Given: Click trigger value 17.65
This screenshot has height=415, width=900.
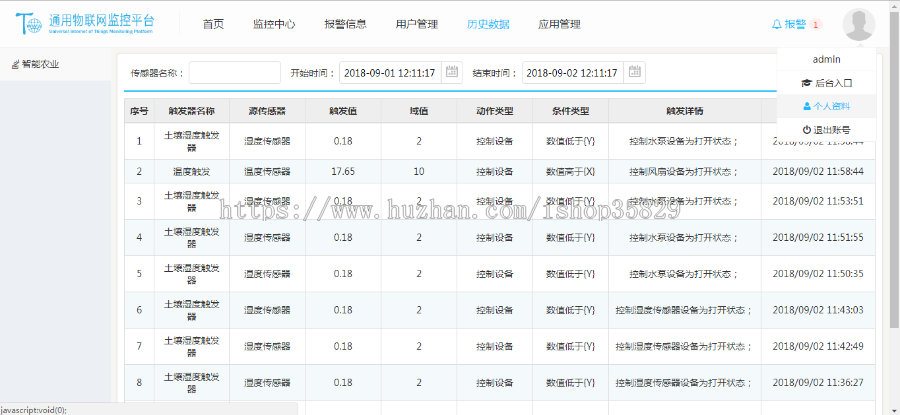Looking at the screenshot, I should (x=343, y=171).
